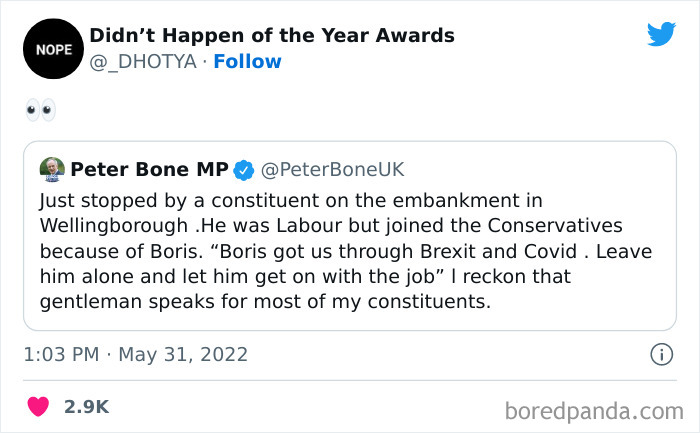View the 2.9K likes count
Viewport: 700px width, 433px height.
click(86, 407)
